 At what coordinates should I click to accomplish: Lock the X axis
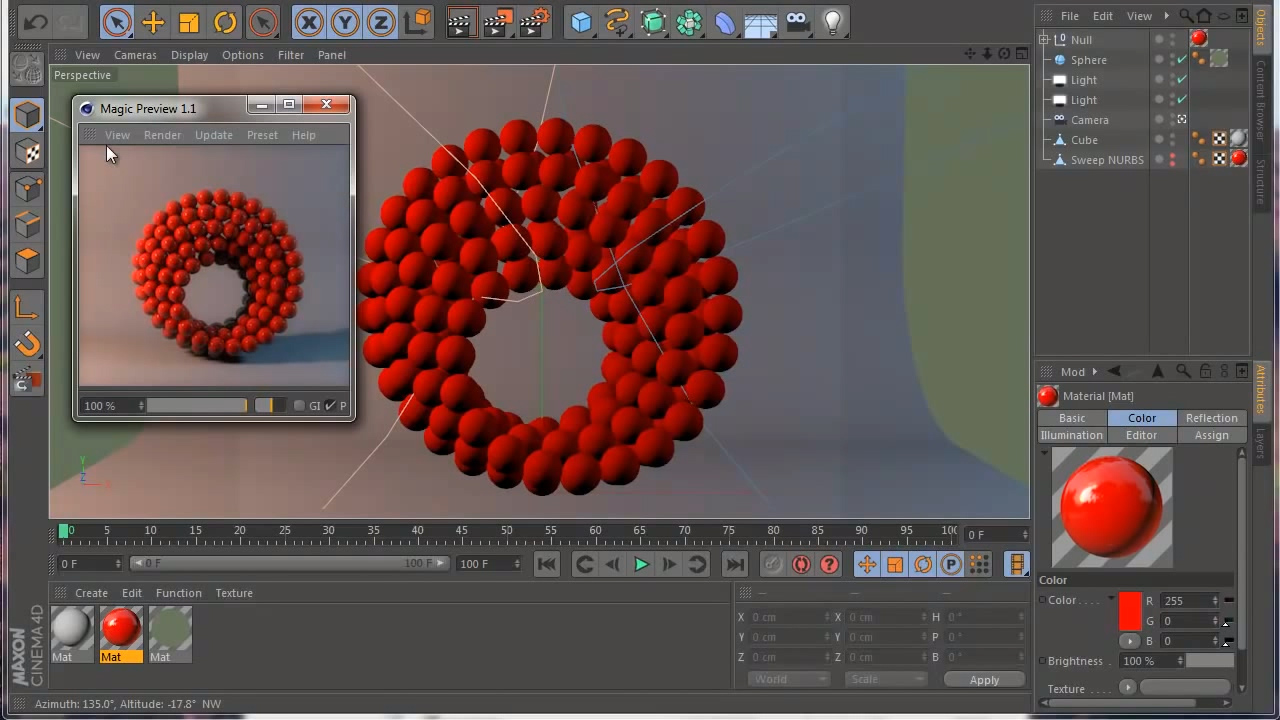(x=309, y=22)
